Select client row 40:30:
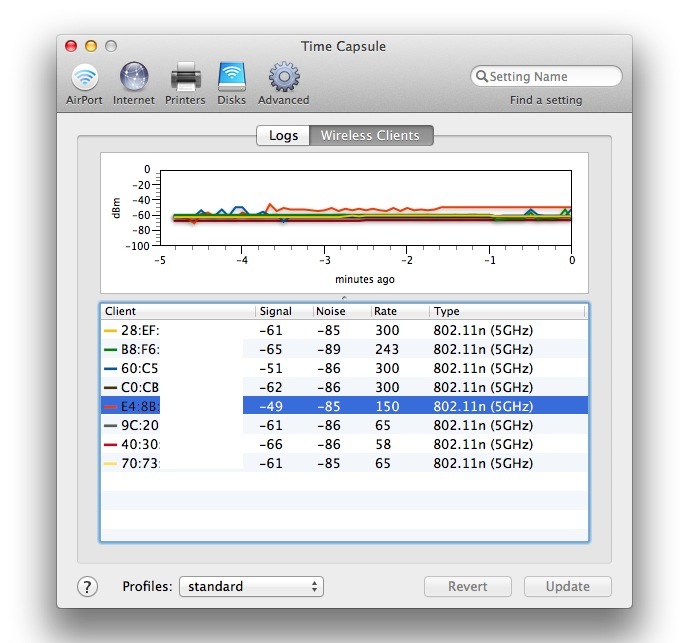 pos(344,444)
